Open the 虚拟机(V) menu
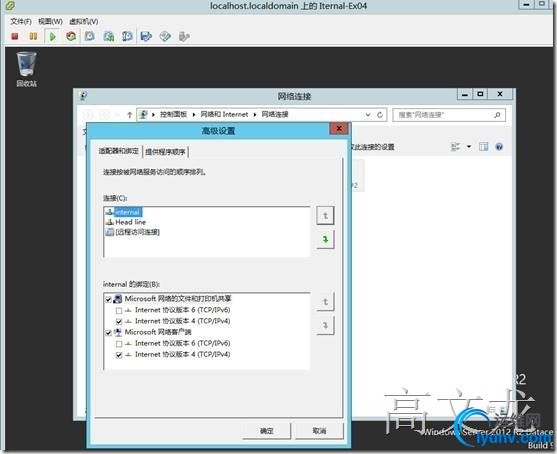The width and height of the screenshot is (557, 454). click(83, 22)
